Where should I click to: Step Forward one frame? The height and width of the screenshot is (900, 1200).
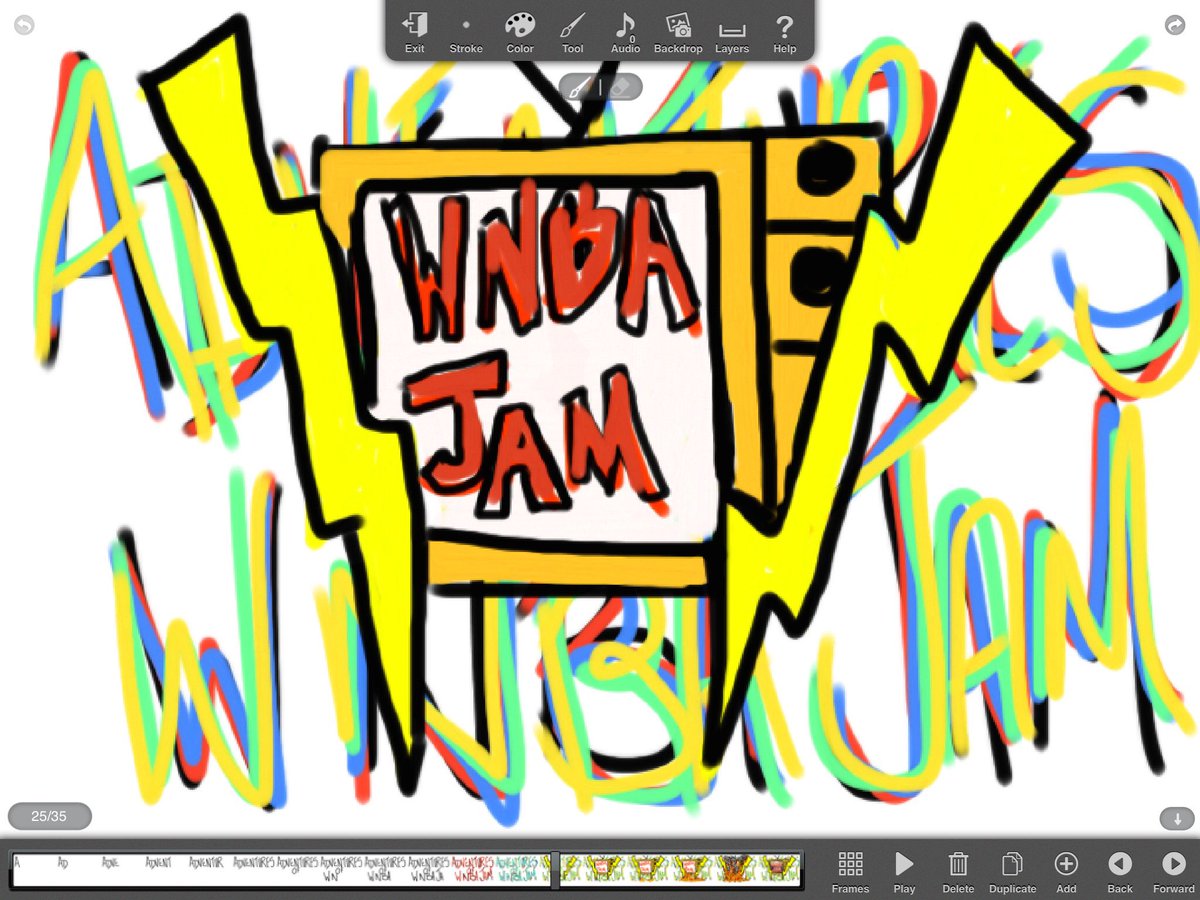(1173, 872)
